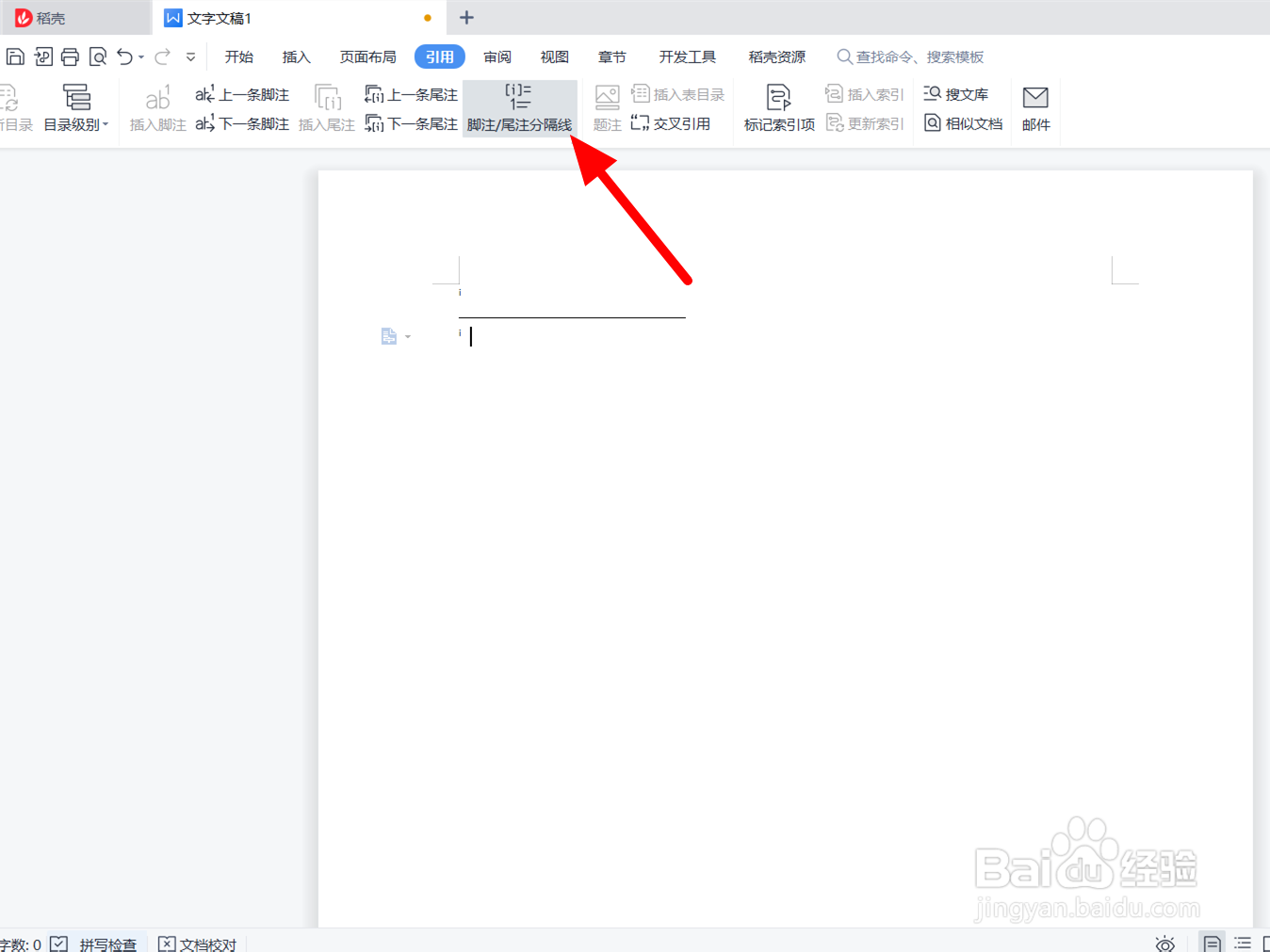Open the Undo history dropdown arrow
Screen dimensions: 1270x952
click(141, 57)
